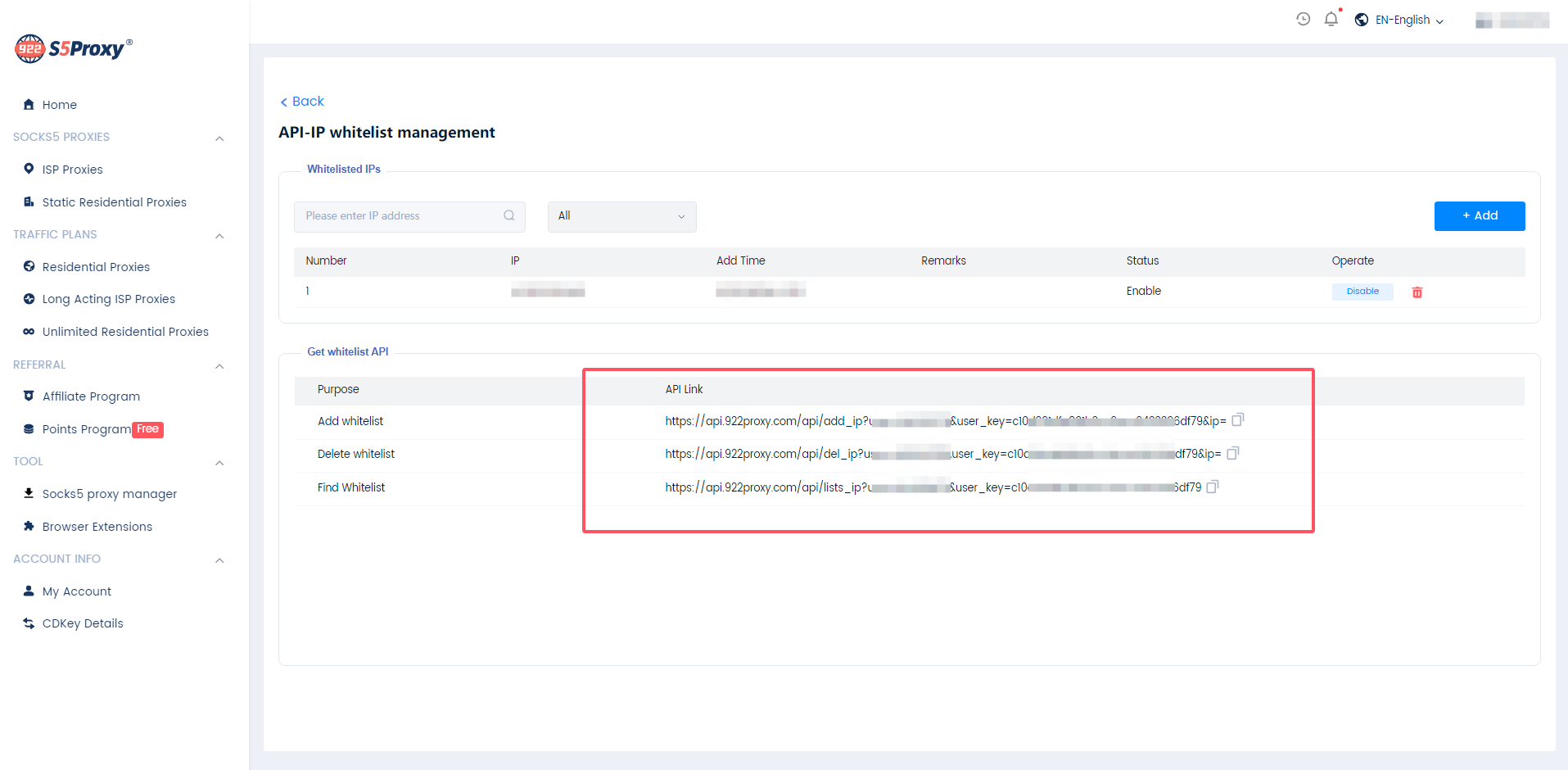The width and height of the screenshot is (1568, 770).
Task: Open the Points Program menu item
Action: point(87,429)
